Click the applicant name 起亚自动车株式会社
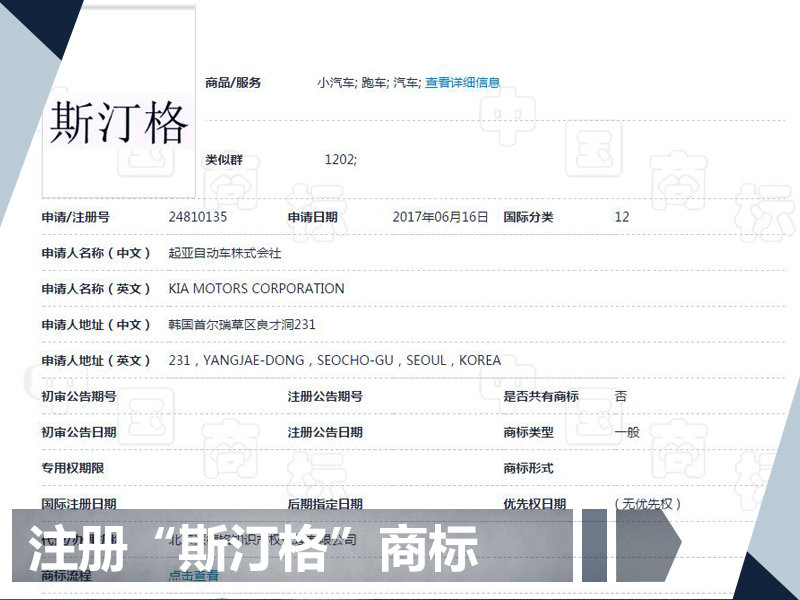Viewport: 800px width, 600px height. click(224, 253)
